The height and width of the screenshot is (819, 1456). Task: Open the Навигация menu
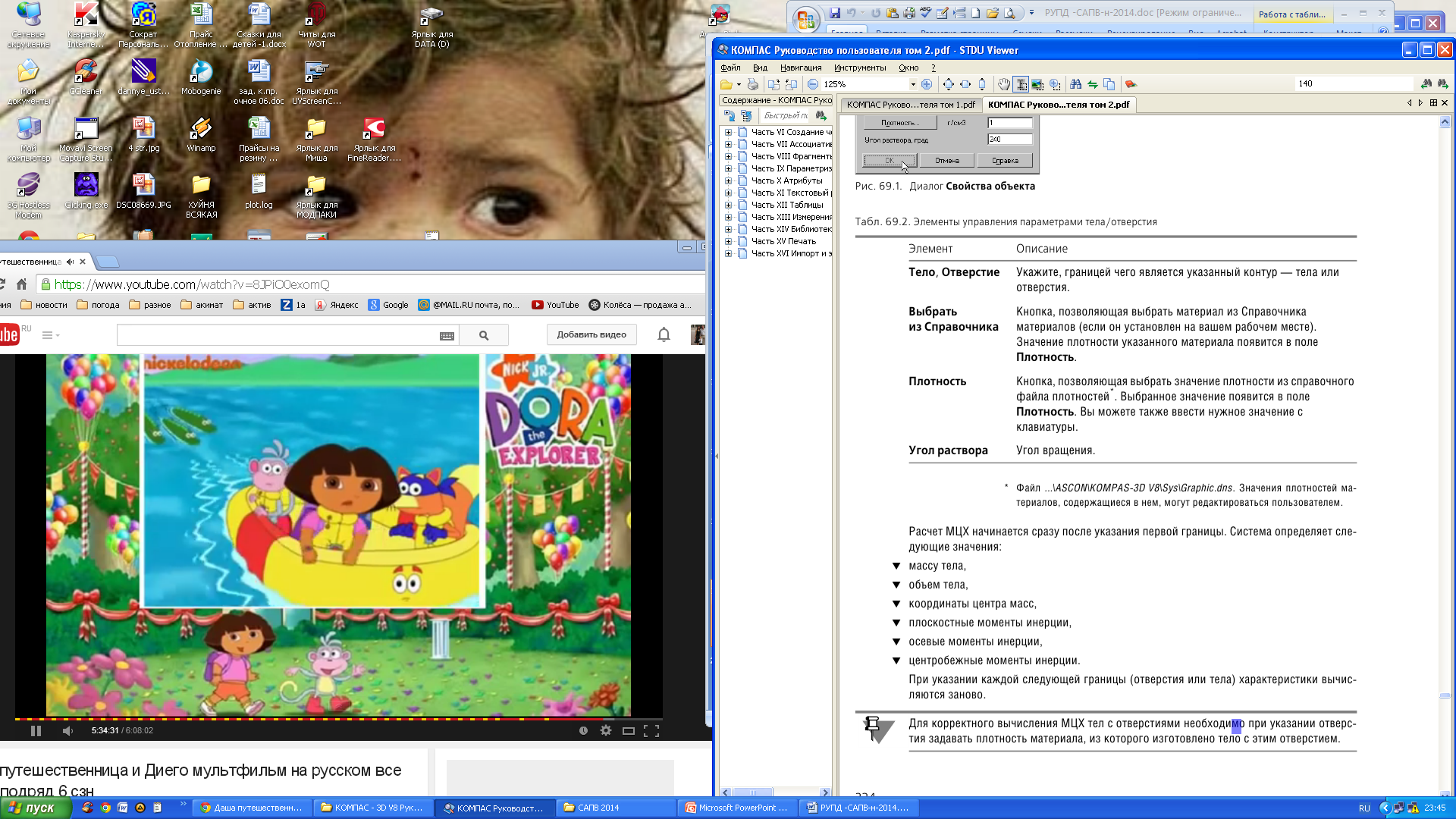tap(801, 67)
